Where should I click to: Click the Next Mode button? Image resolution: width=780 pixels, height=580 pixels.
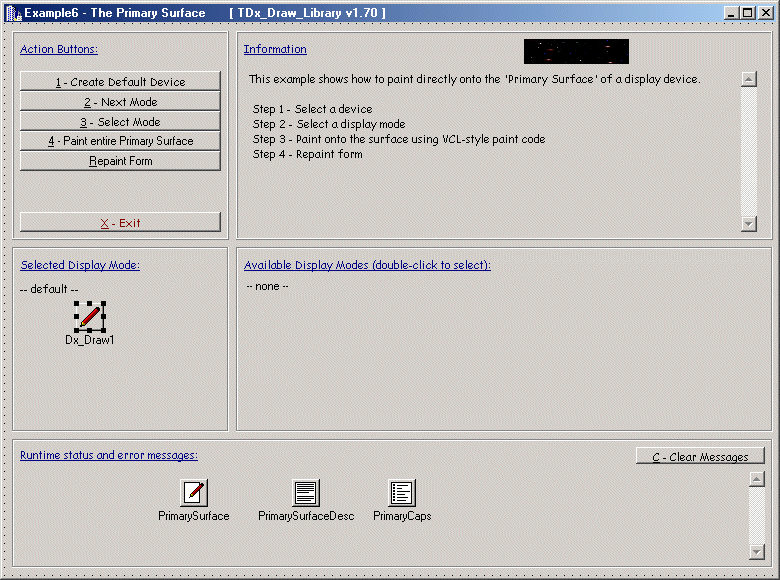pos(120,102)
